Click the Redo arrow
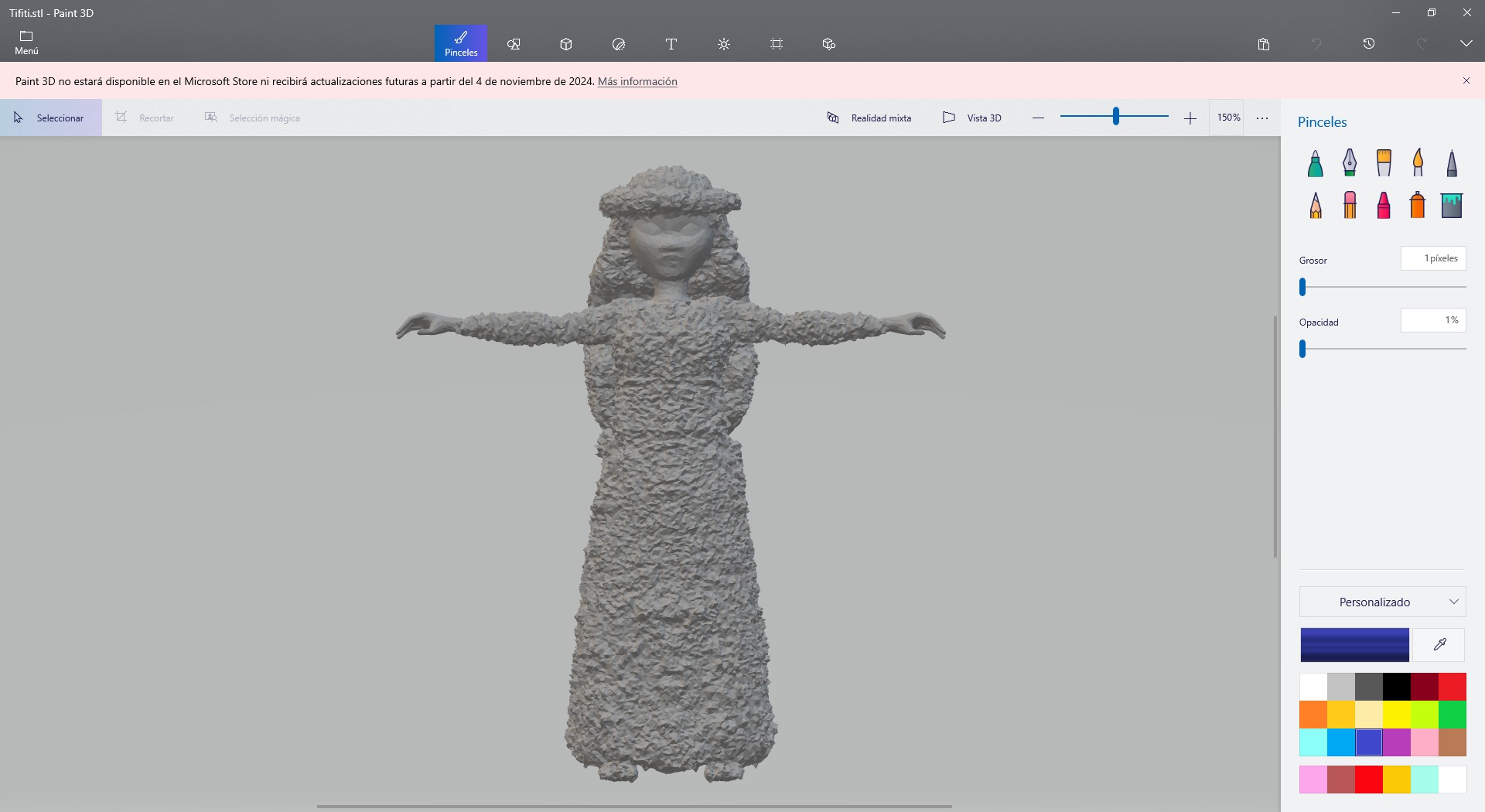This screenshot has width=1485, height=812. 1422,44
